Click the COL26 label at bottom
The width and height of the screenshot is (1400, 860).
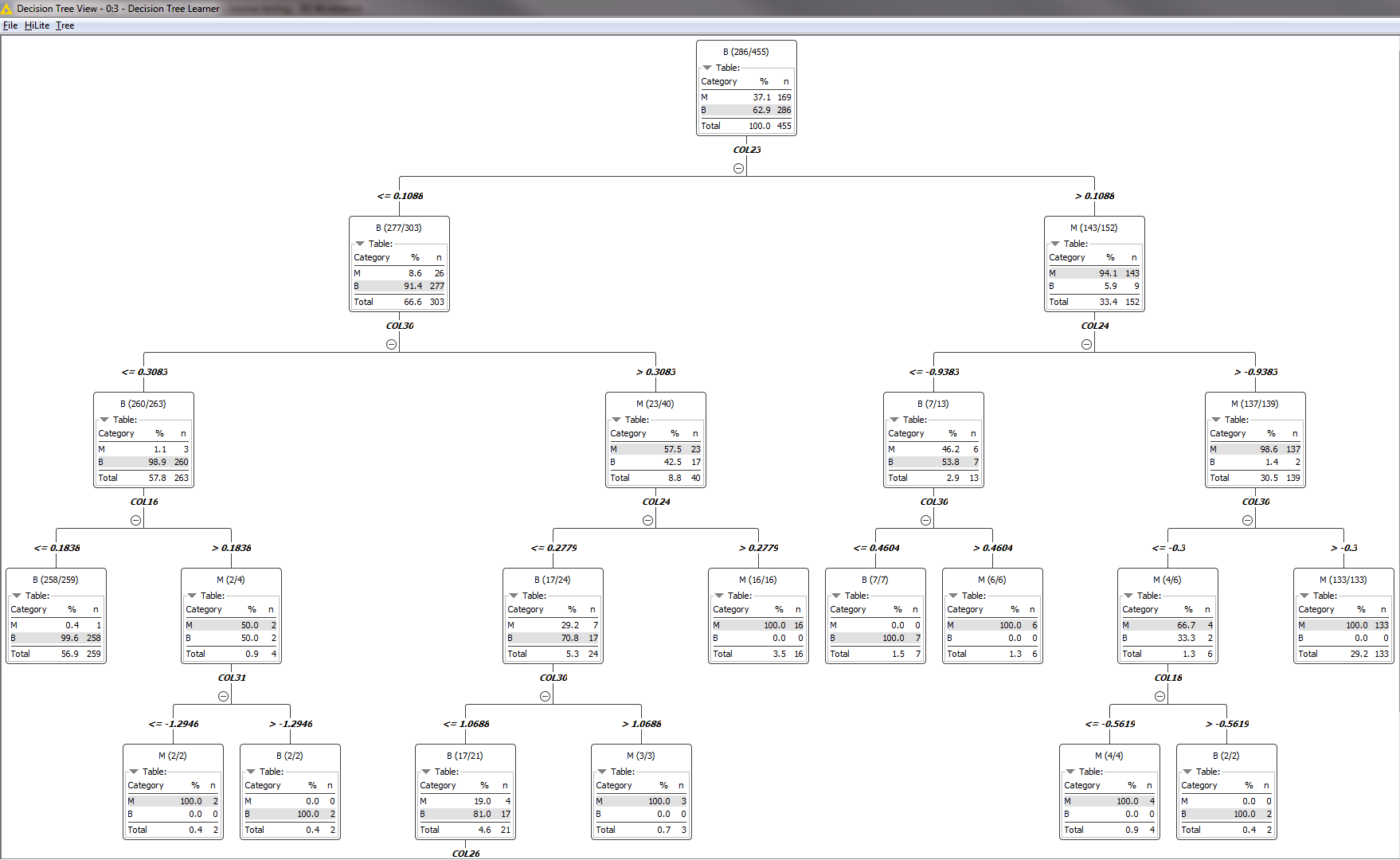466,854
